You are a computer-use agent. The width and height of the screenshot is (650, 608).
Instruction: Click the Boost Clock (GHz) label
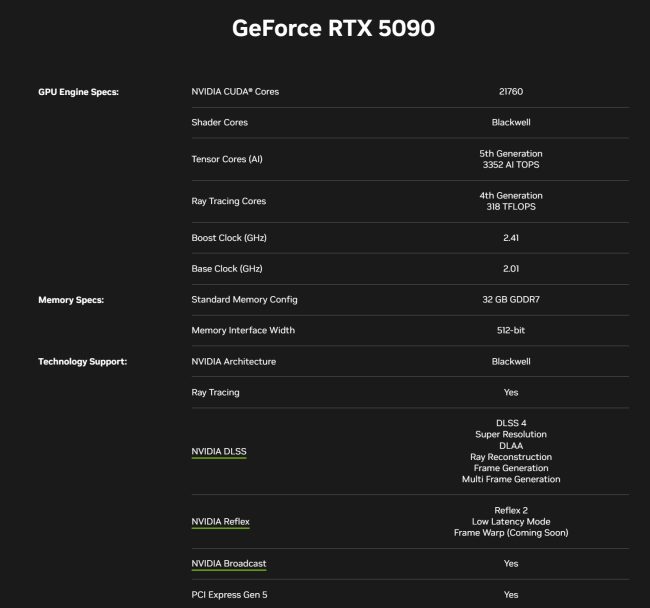pos(229,238)
